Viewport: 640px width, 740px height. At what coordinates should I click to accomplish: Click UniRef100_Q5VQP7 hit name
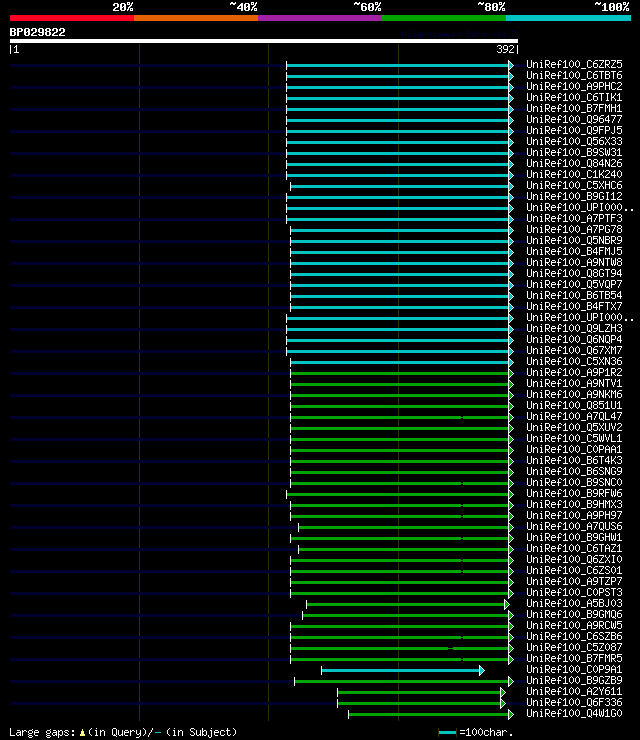pyautogui.click(x=574, y=285)
